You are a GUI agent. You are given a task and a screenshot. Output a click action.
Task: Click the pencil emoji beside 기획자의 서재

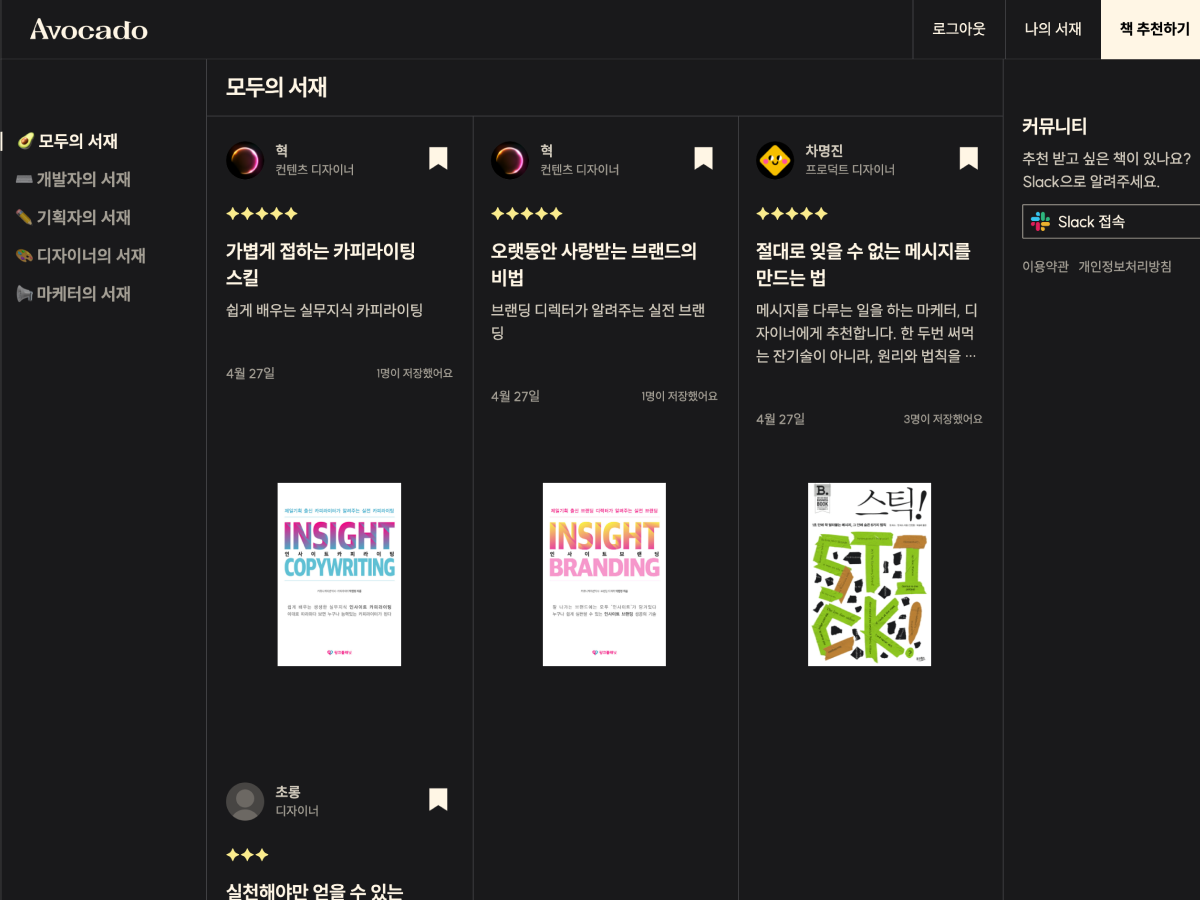tap(25, 217)
